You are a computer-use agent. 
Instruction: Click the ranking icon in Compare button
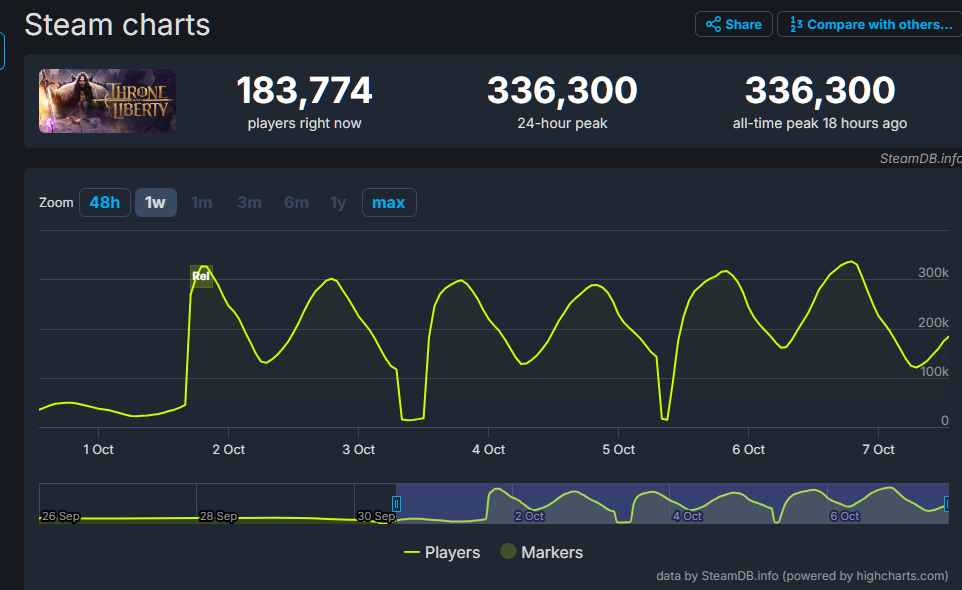(x=796, y=25)
